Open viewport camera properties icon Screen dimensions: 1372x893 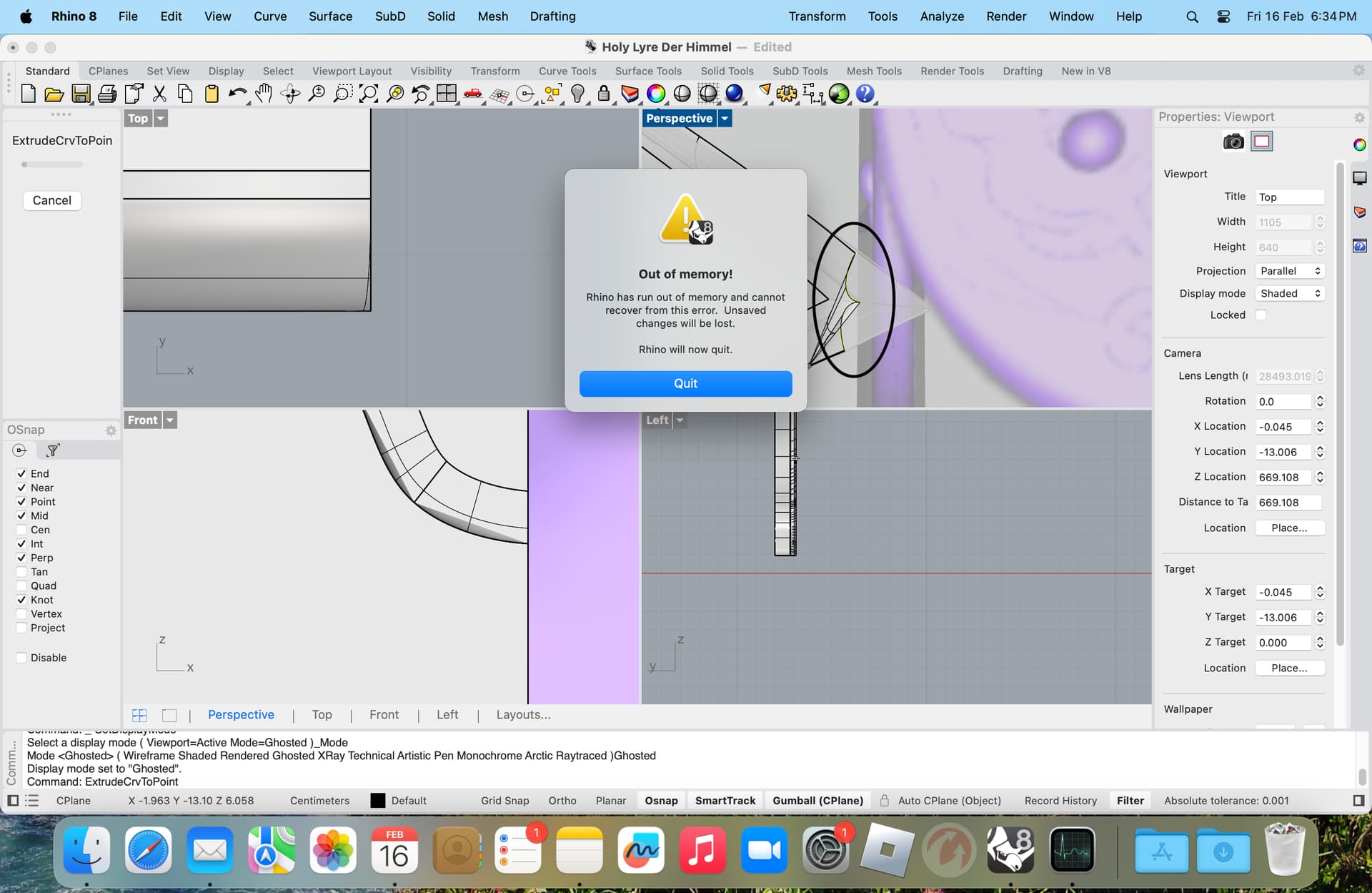pos(1233,142)
